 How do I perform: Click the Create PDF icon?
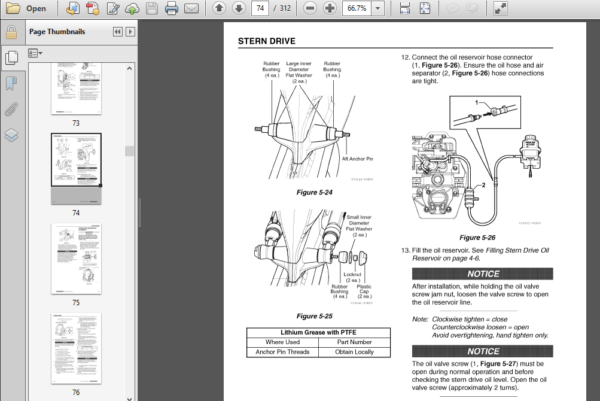pyautogui.click(x=92, y=8)
